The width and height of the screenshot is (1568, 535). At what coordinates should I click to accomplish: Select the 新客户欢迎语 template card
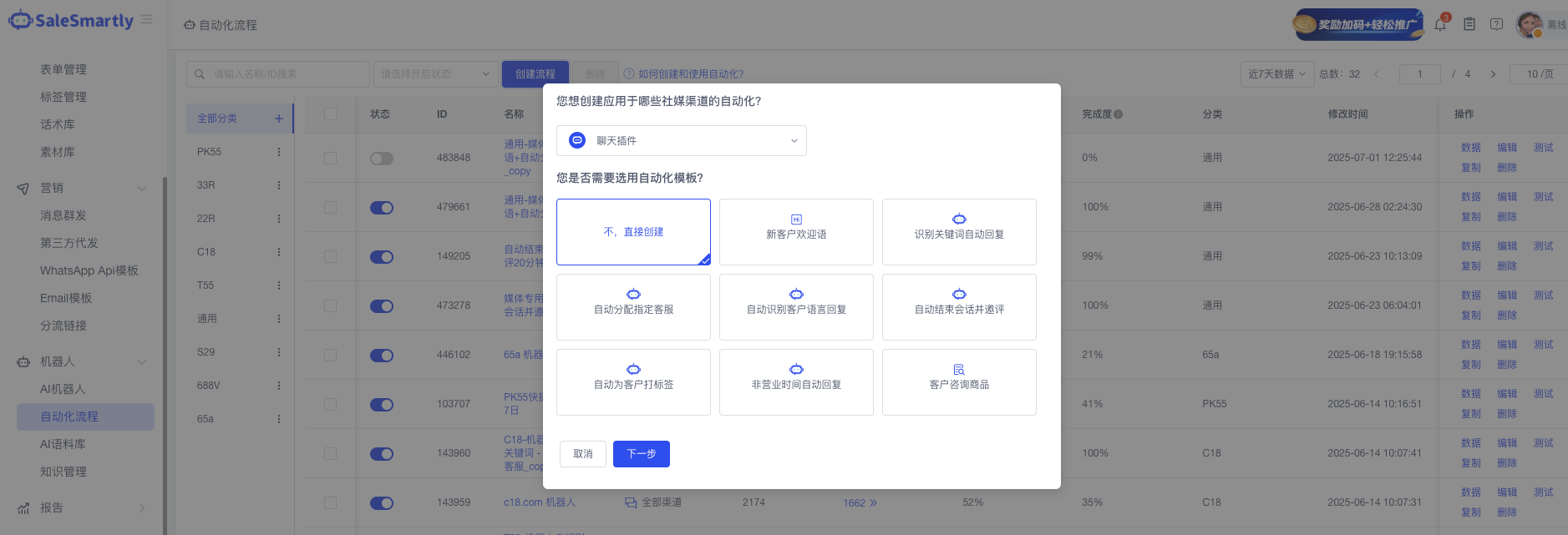point(796,232)
